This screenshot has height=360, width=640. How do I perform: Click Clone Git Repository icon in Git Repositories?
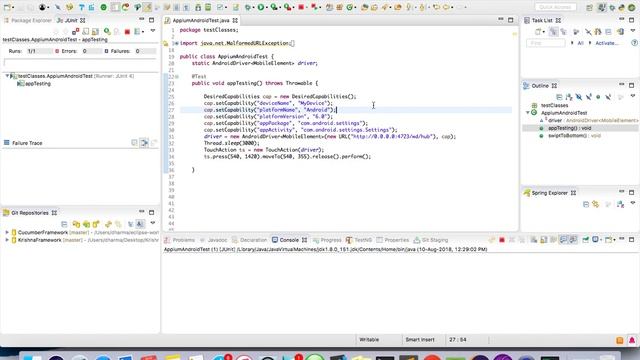coord(86,224)
